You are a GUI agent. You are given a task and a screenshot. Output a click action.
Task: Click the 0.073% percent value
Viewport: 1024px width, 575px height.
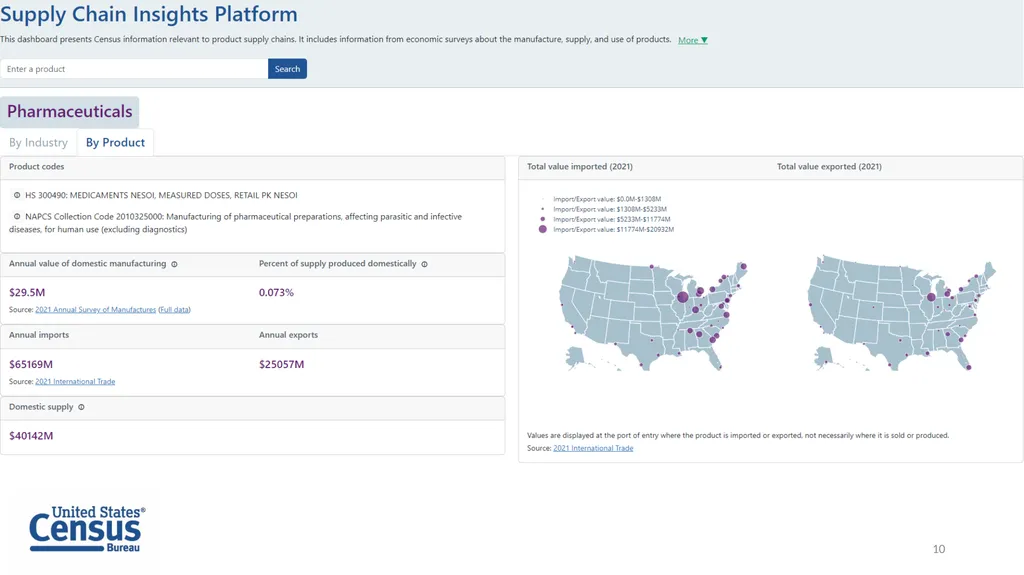[276, 292]
